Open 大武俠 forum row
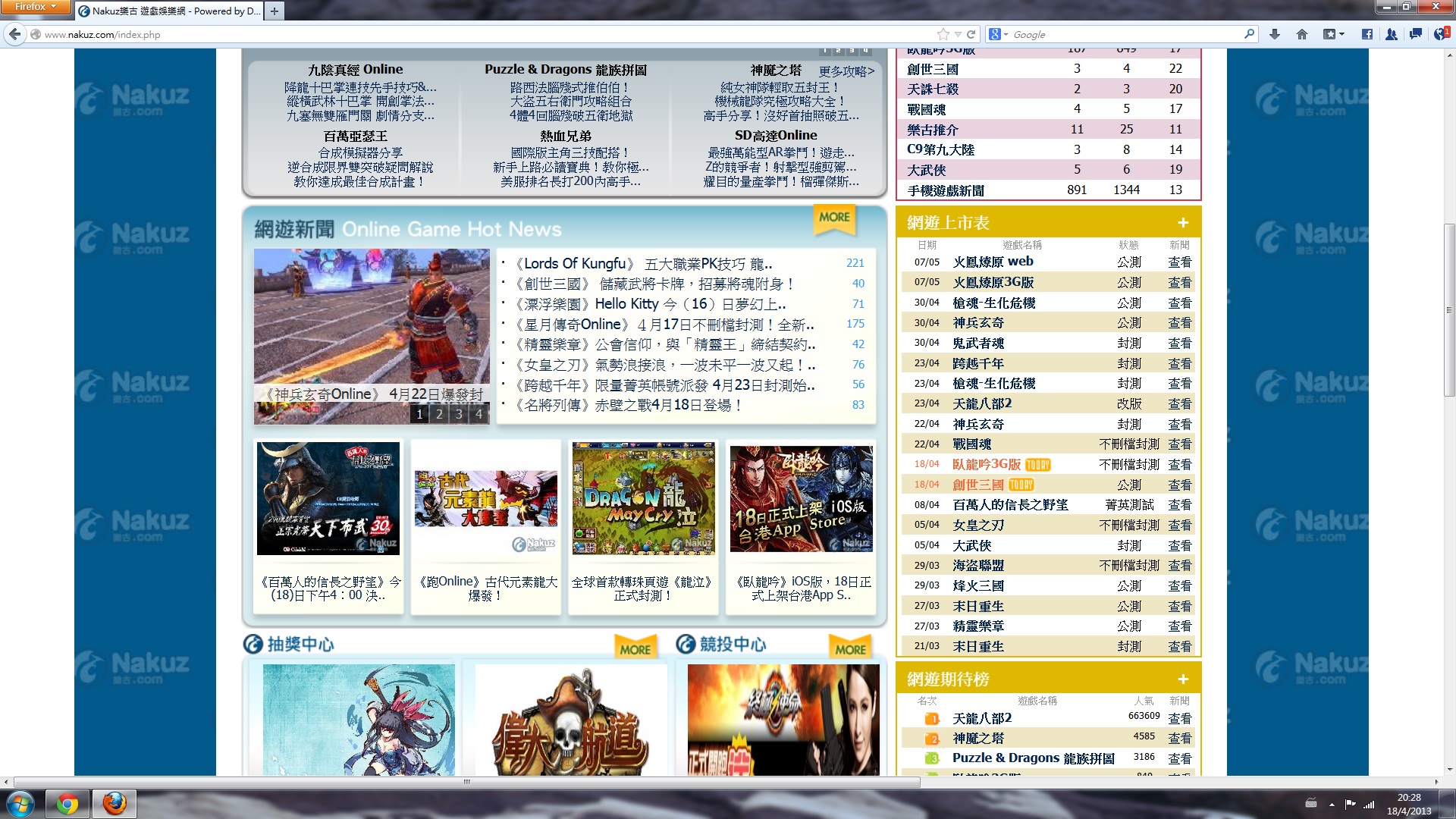Viewport: 1456px width, 819px height. (x=1048, y=170)
